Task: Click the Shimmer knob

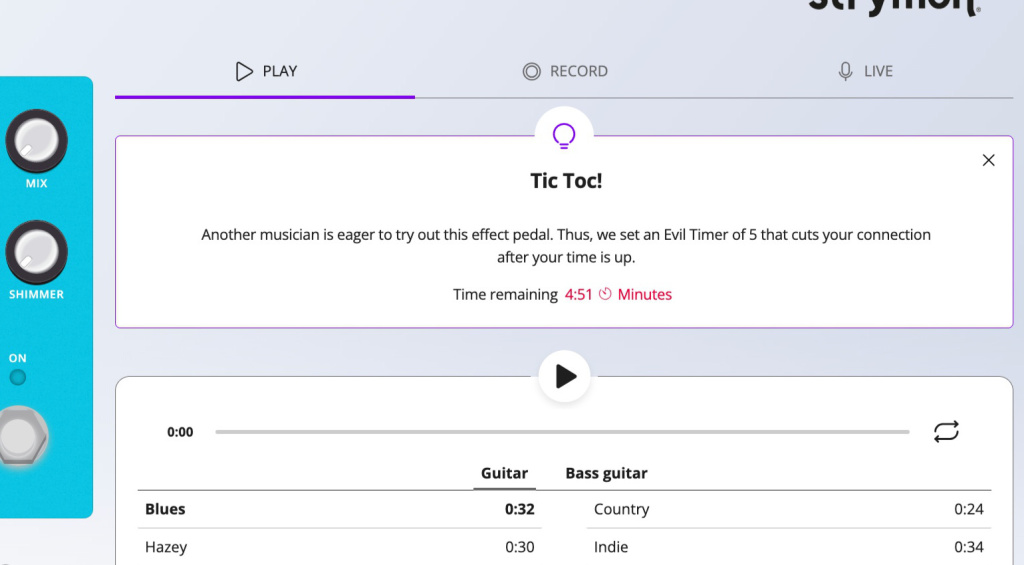Action: coord(37,251)
